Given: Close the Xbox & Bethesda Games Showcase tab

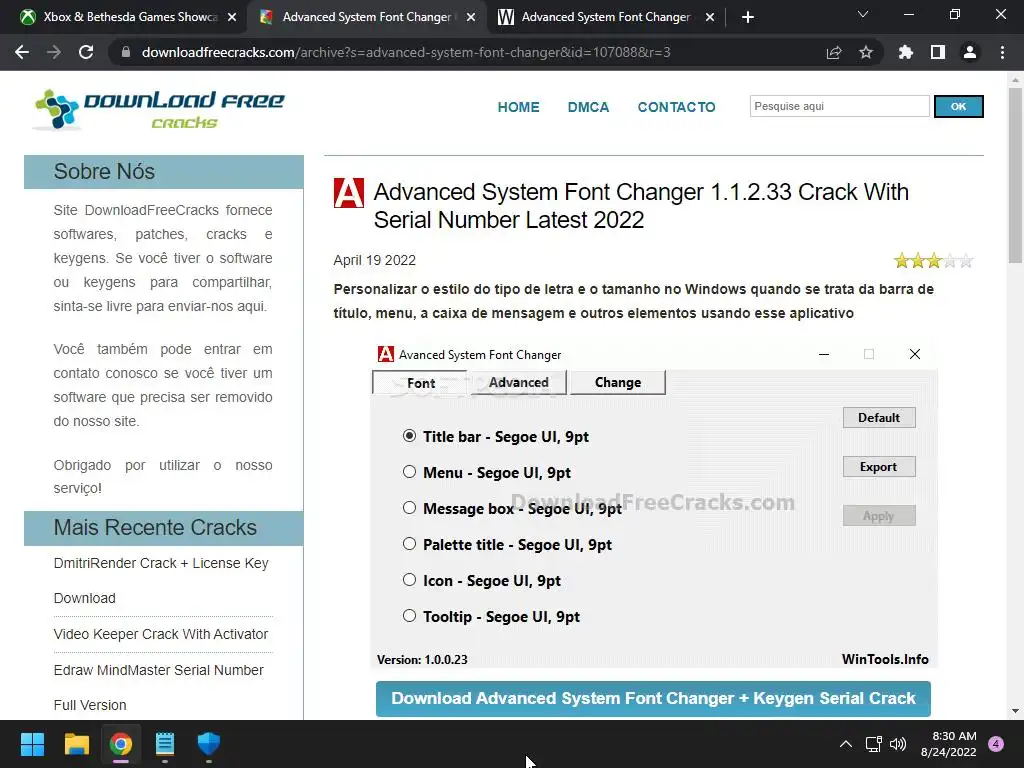Looking at the screenshot, I should (x=232, y=17).
